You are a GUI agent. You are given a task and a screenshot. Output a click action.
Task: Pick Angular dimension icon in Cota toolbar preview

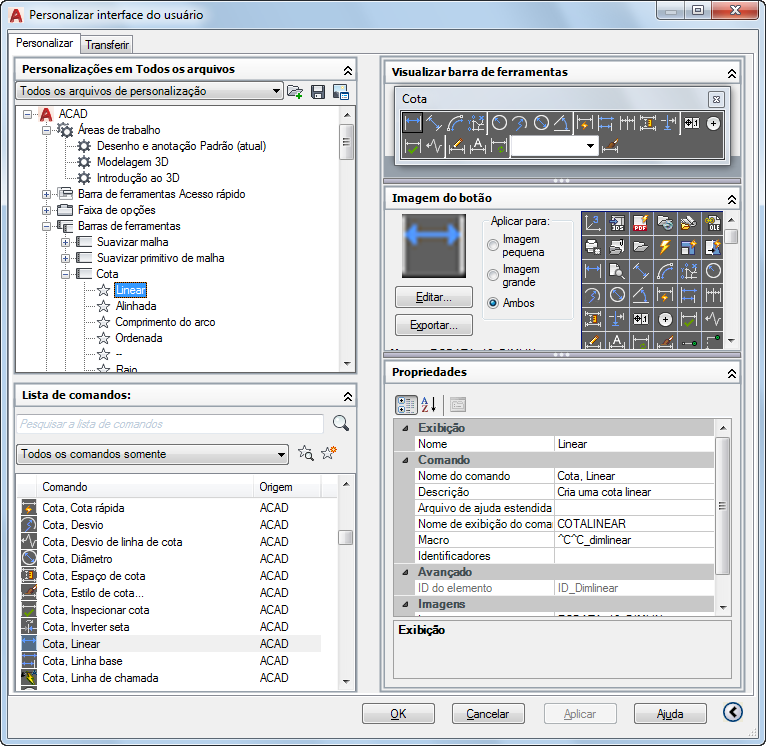[562, 123]
